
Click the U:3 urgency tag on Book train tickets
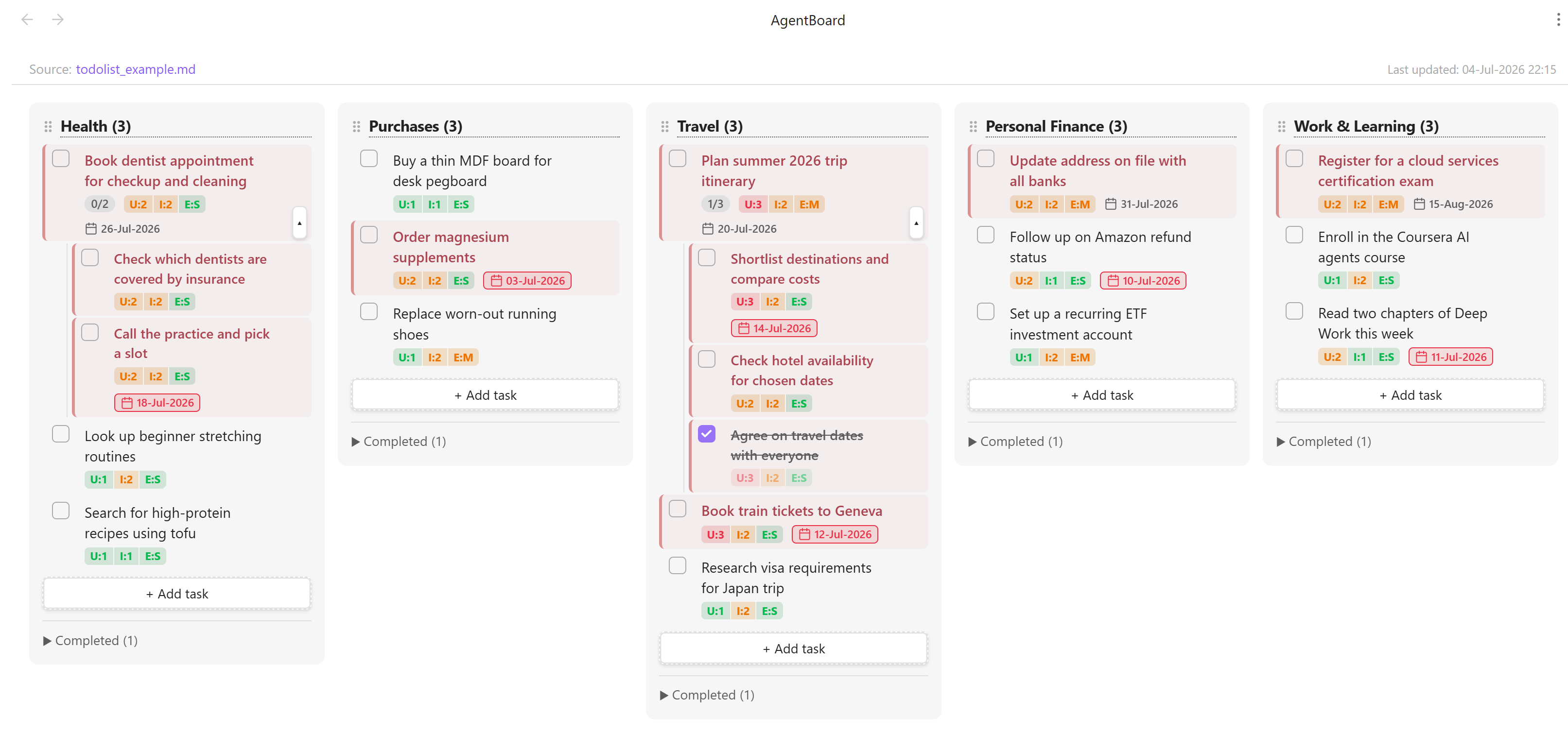715,534
